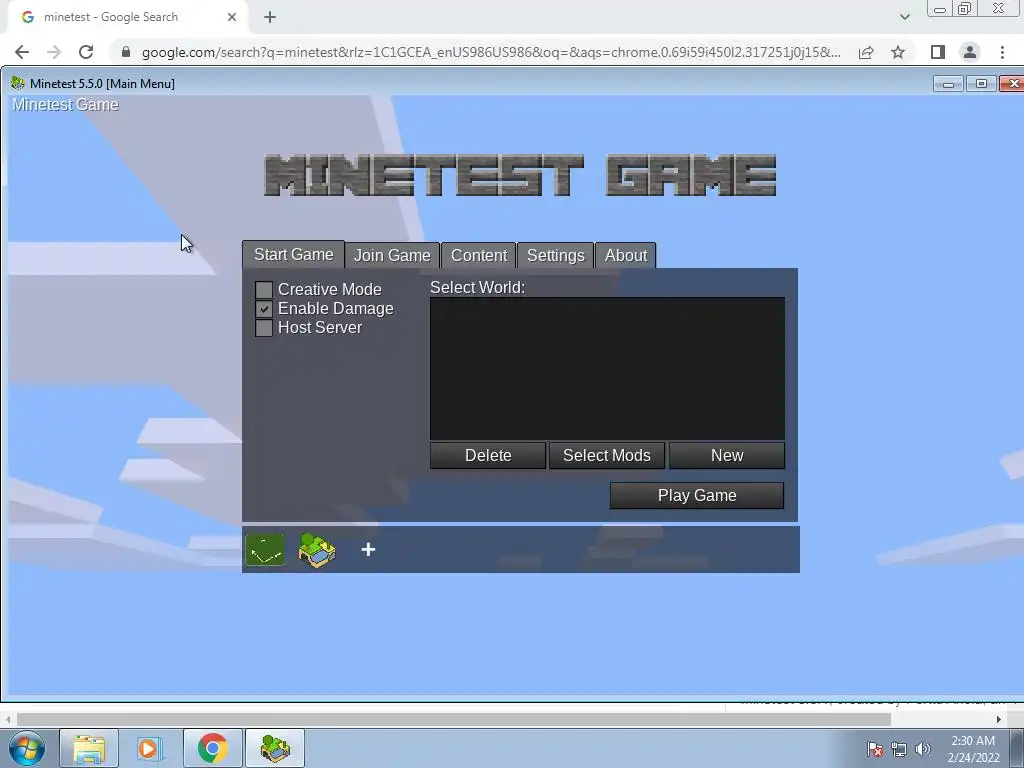
Task: Open a new Chrome tab
Action: pos(270,18)
